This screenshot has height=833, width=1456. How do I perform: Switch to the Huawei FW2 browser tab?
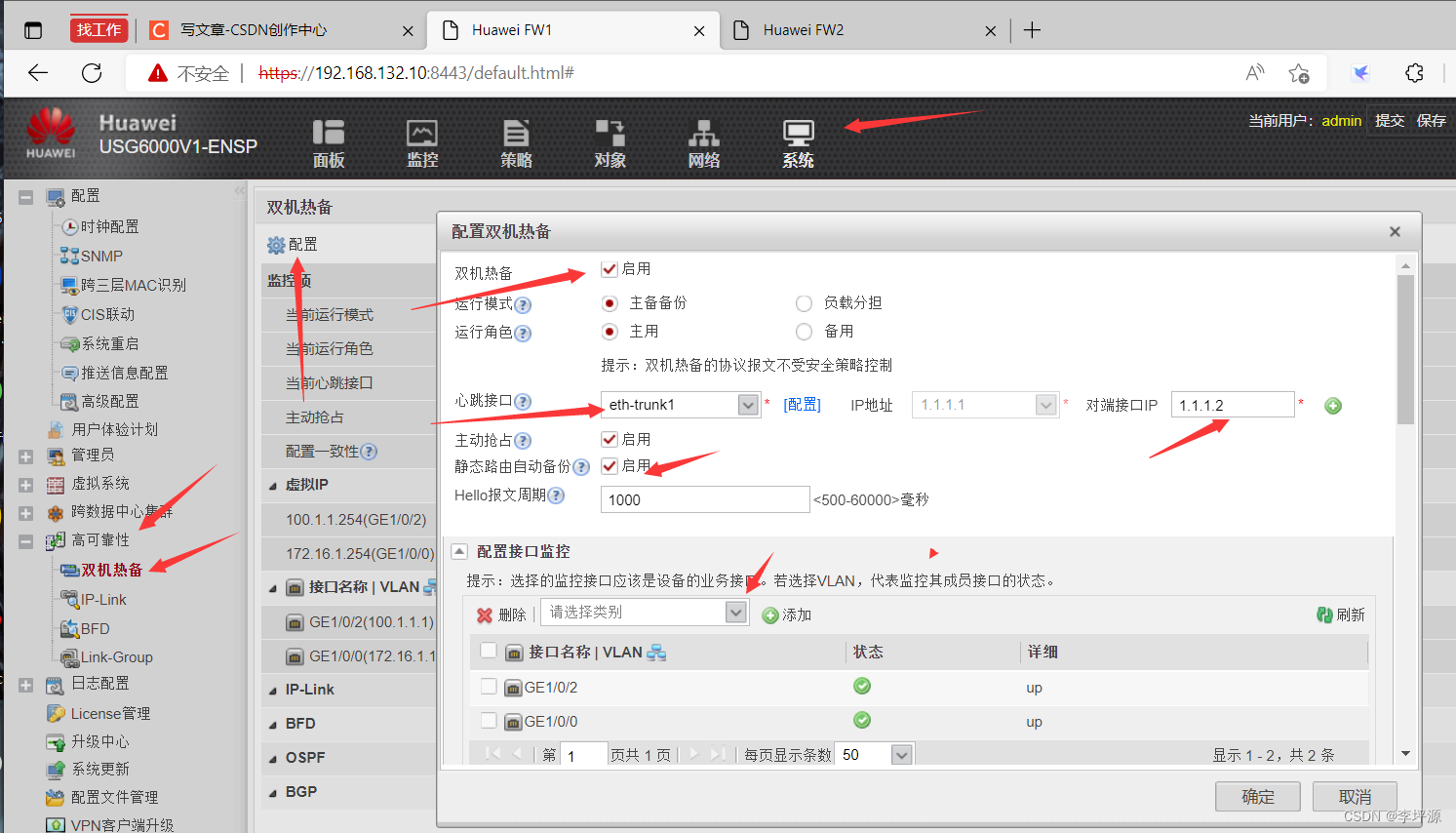(x=864, y=30)
